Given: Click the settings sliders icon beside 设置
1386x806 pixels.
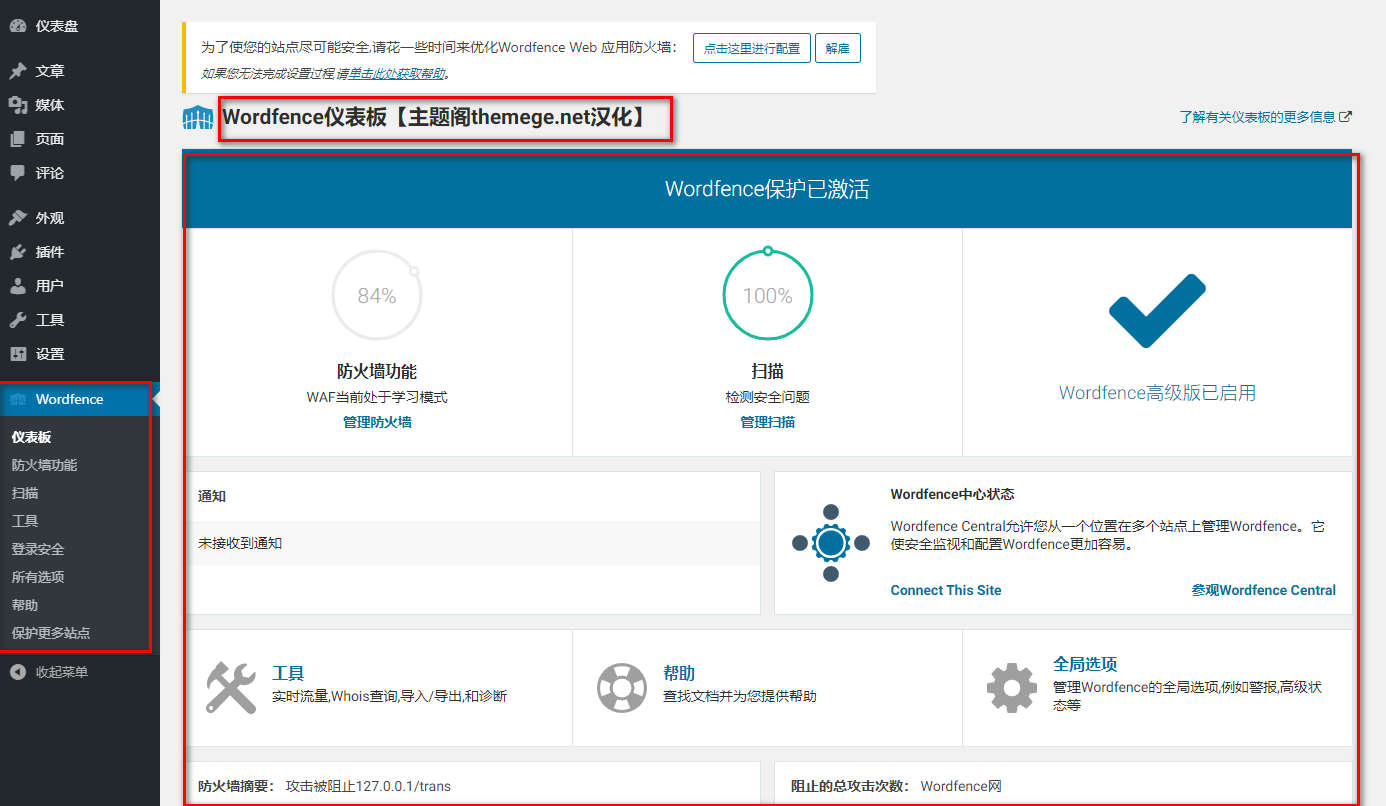Looking at the screenshot, I should [x=18, y=354].
